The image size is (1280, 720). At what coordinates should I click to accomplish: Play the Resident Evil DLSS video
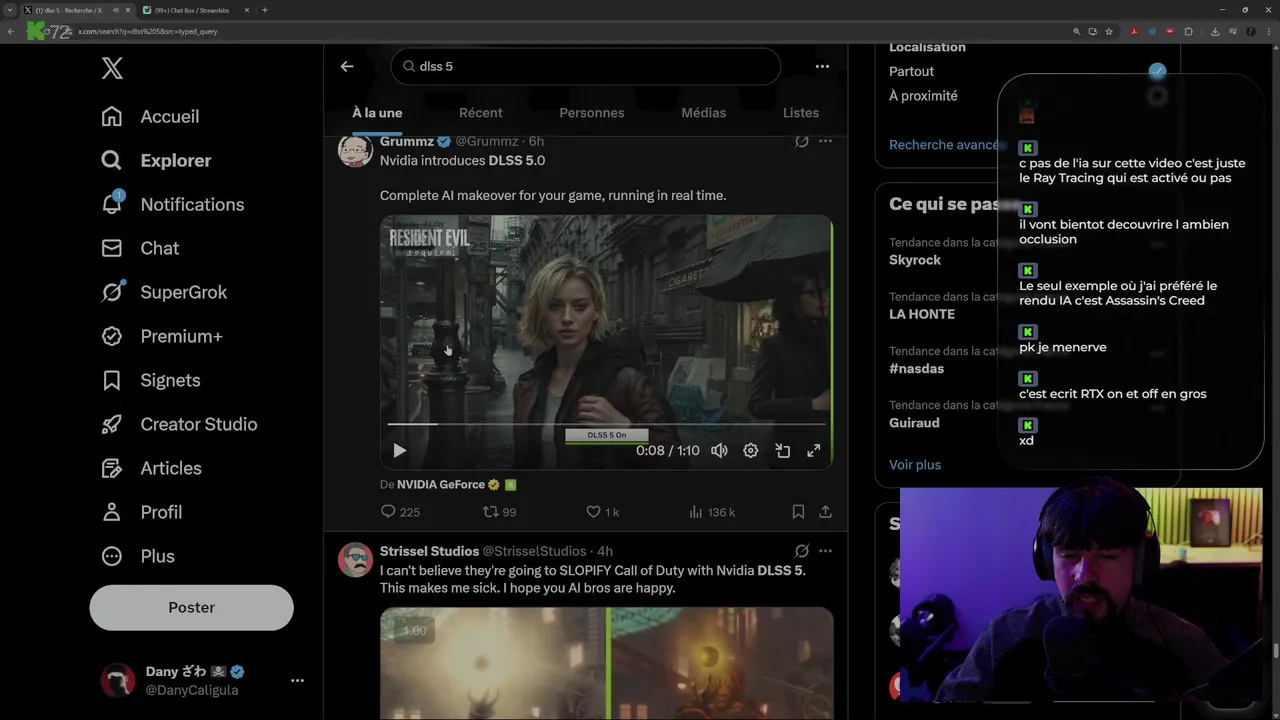(x=399, y=451)
